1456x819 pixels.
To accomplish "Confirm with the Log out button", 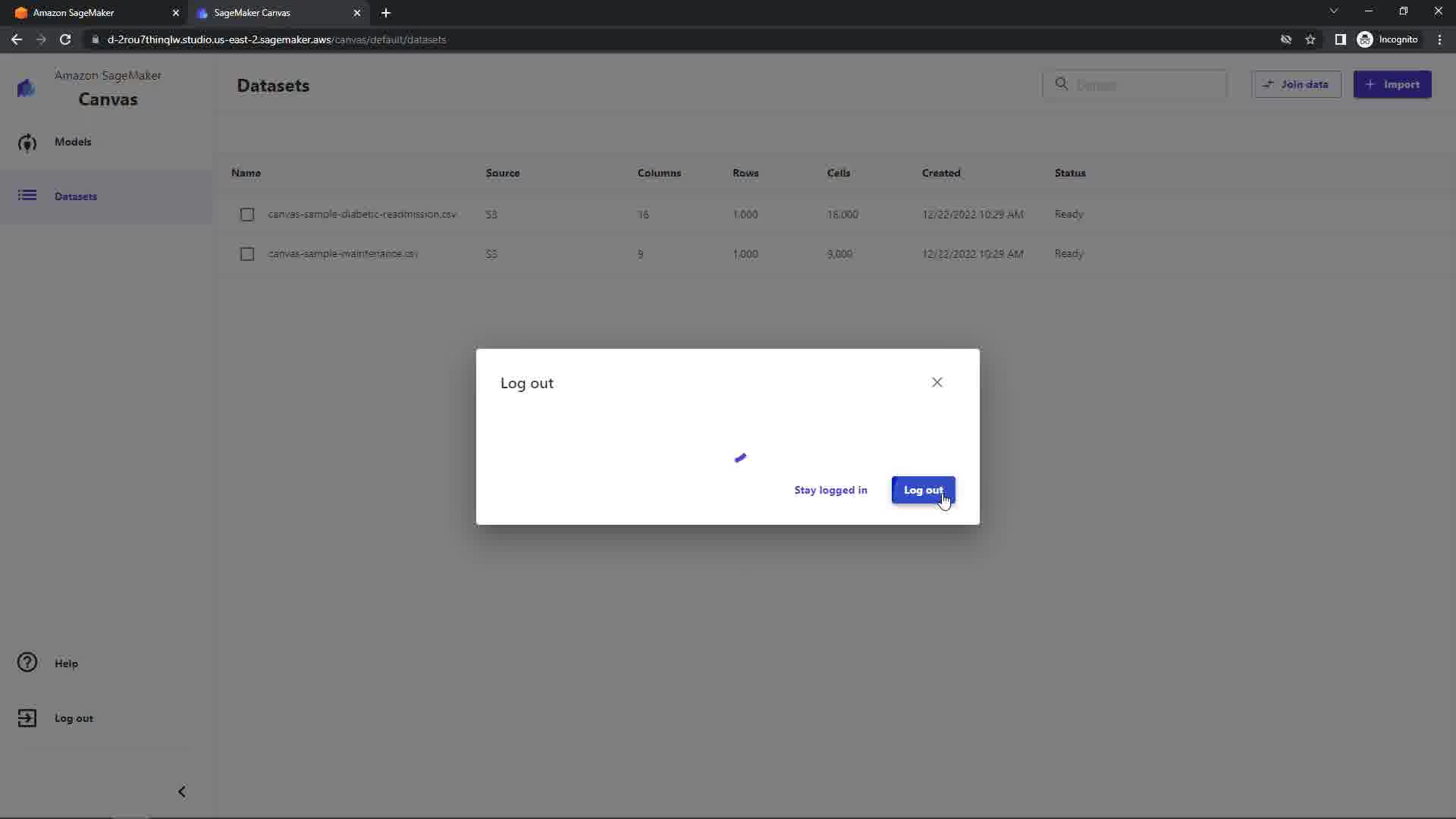I will coord(923,490).
